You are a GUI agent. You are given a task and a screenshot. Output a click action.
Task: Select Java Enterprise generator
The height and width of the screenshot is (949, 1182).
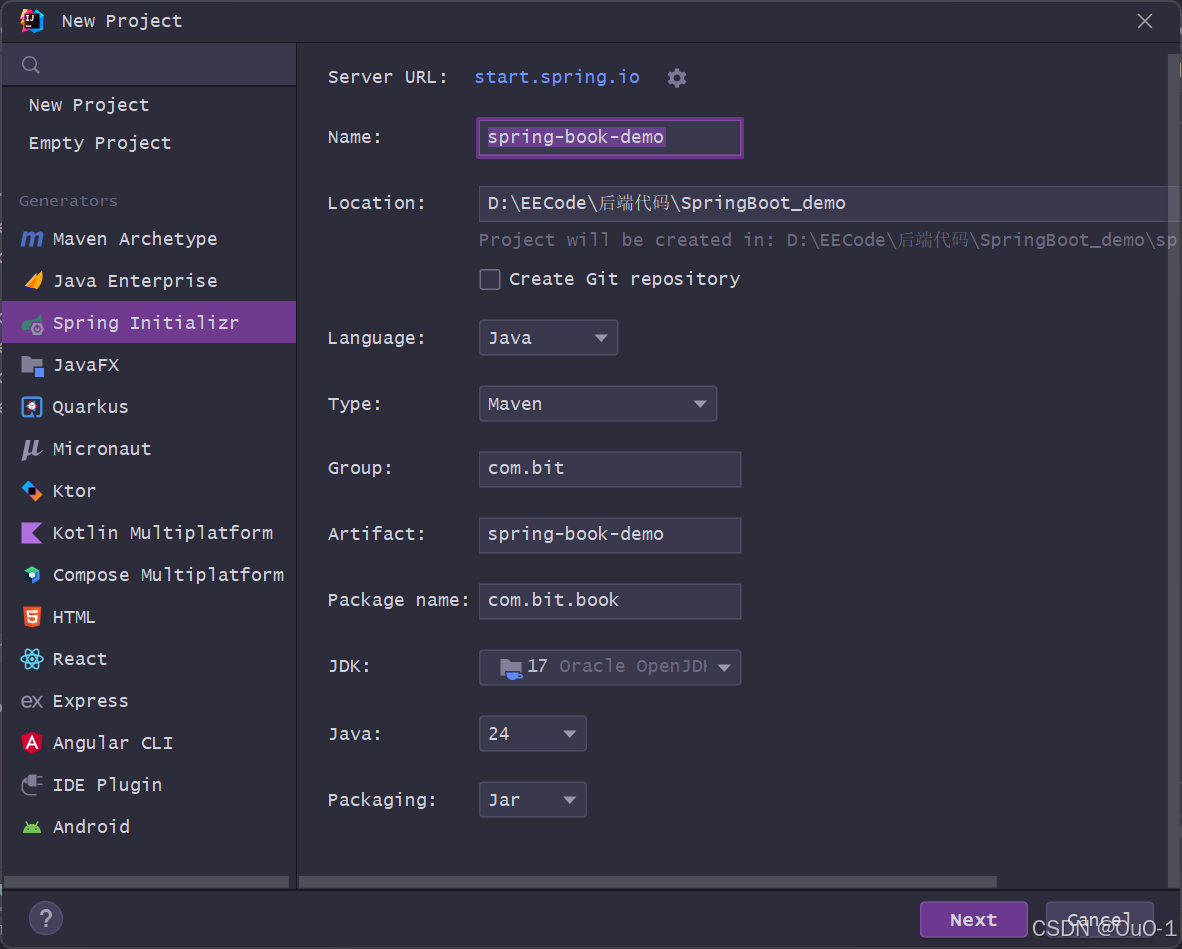pos(149,281)
